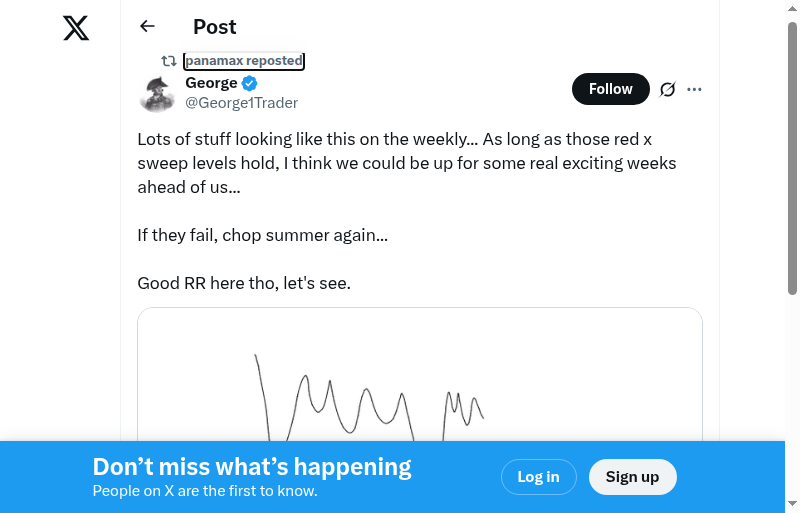Open the @George1Trader handle link
The width and height of the screenshot is (800, 513).
click(x=241, y=102)
